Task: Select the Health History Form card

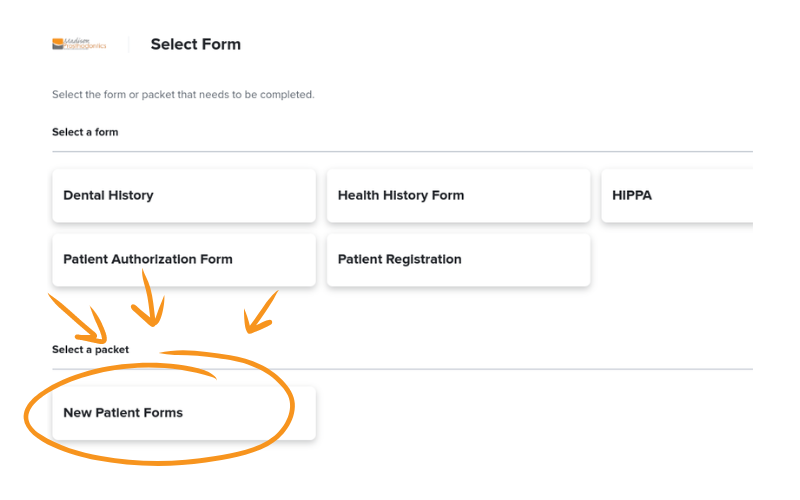Action: [x=458, y=195]
